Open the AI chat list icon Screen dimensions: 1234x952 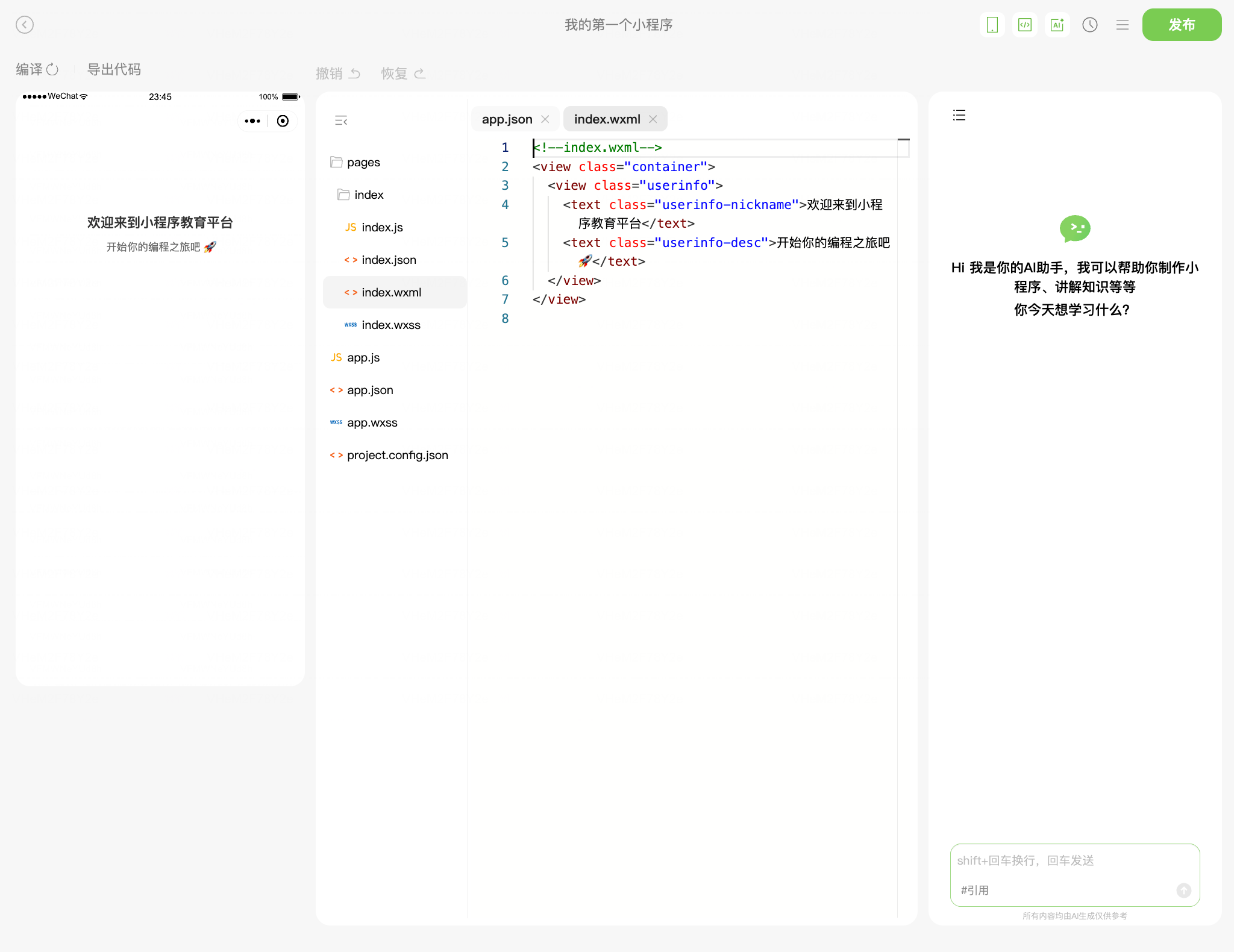pos(959,115)
